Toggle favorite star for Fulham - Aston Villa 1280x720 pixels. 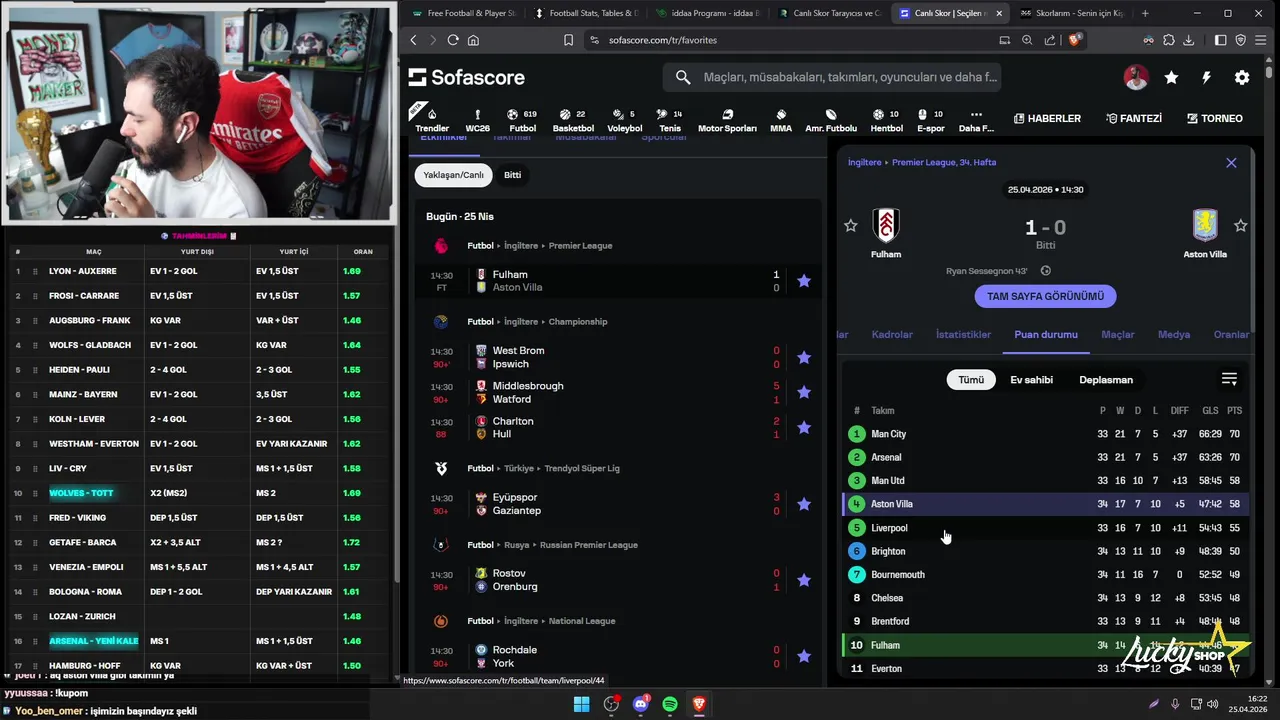pyautogui.click(x=804, y=281)
